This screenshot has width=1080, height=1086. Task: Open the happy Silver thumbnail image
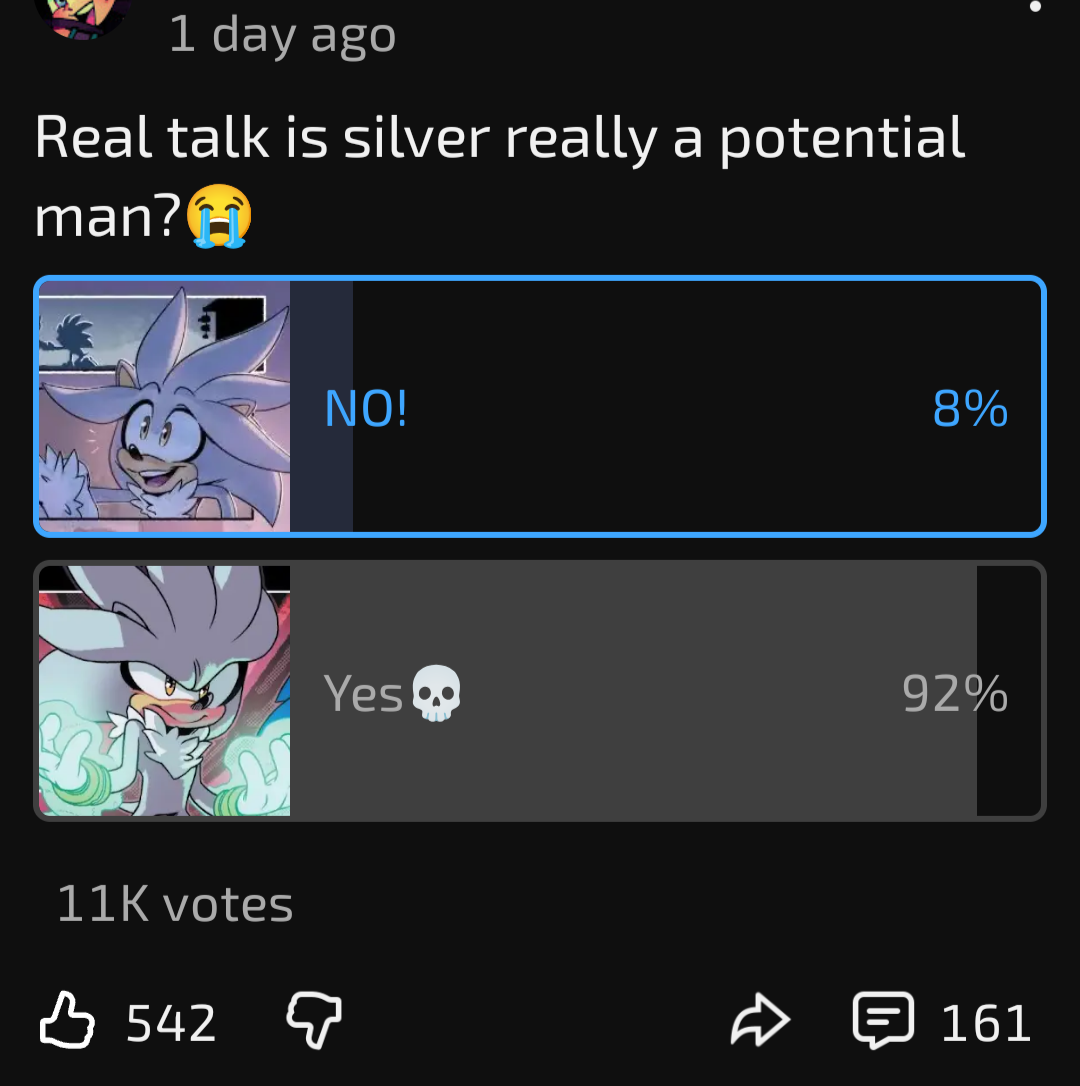click(x=164, y=407)
